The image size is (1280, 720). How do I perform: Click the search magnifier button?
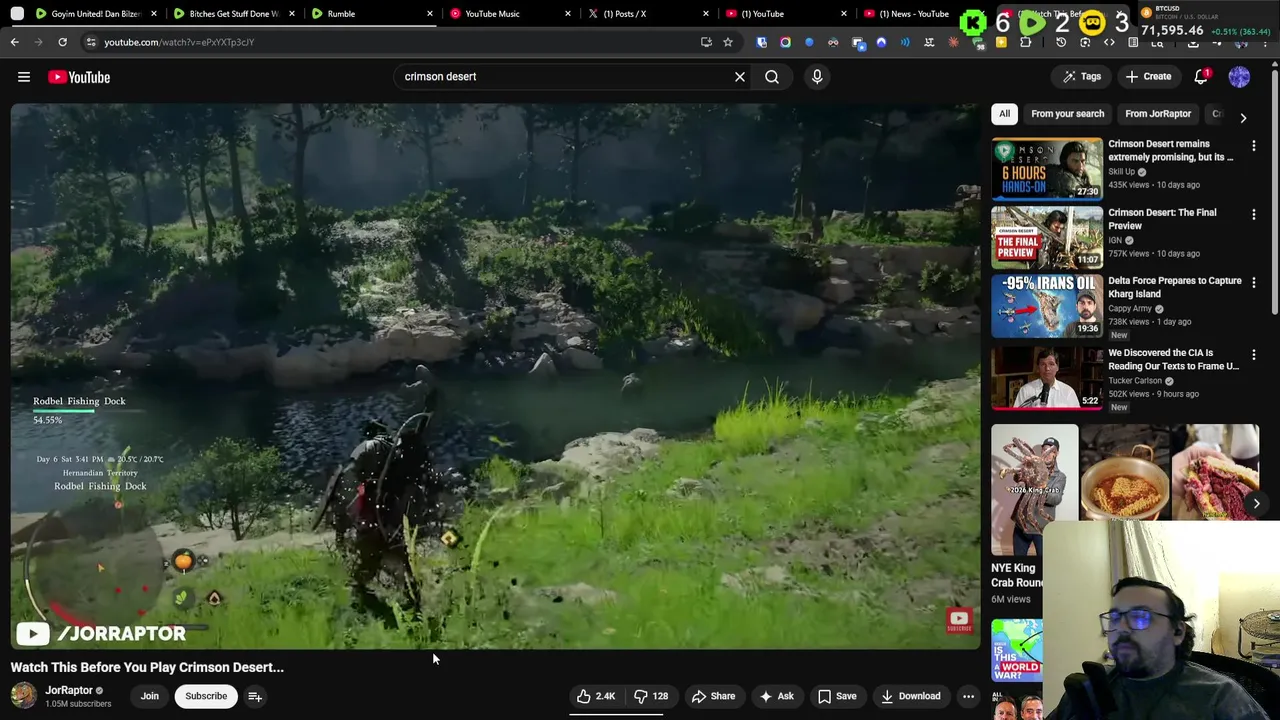pos(772,77)
